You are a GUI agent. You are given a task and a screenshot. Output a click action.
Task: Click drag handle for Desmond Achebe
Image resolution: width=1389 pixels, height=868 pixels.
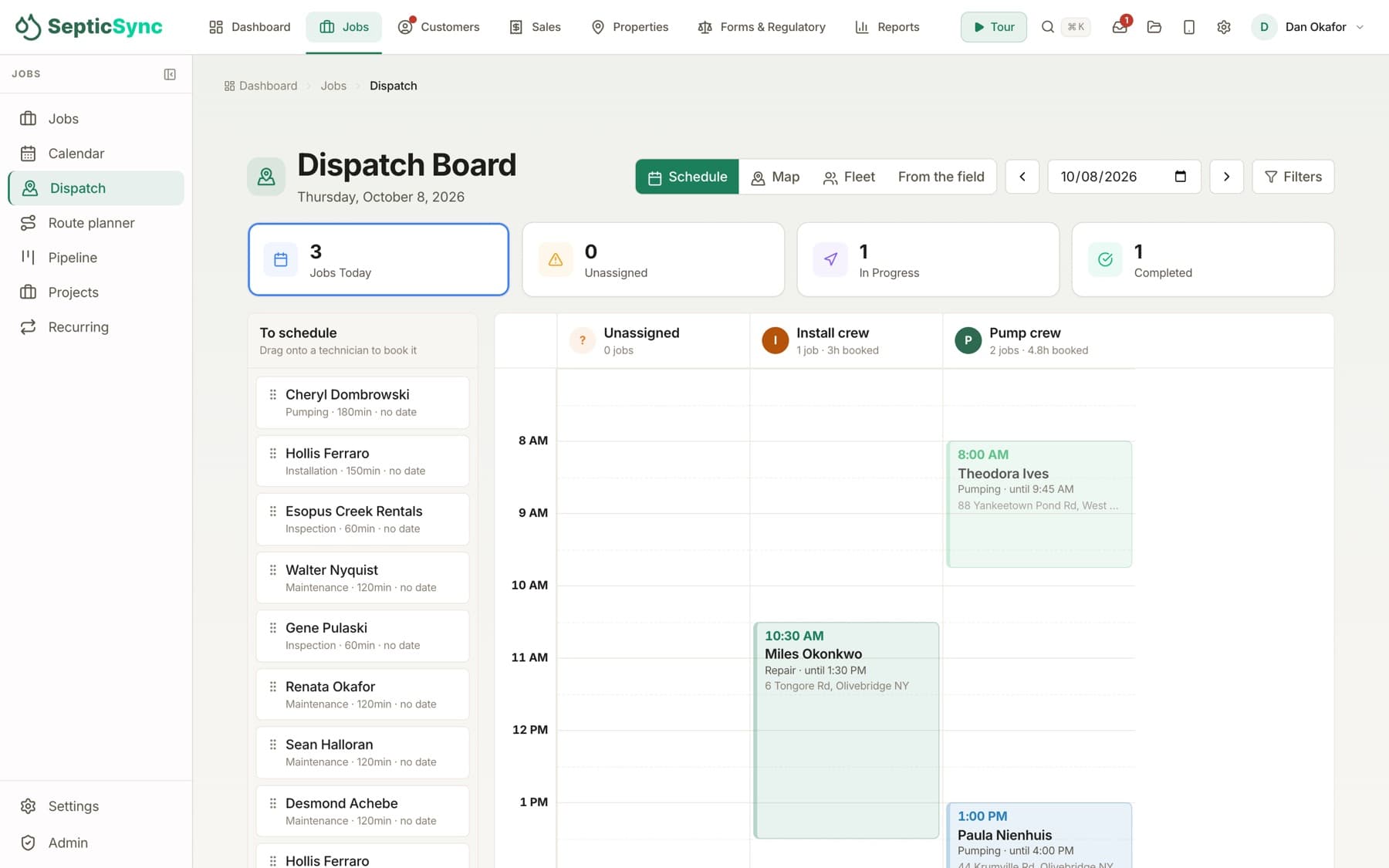coord(272,802)
